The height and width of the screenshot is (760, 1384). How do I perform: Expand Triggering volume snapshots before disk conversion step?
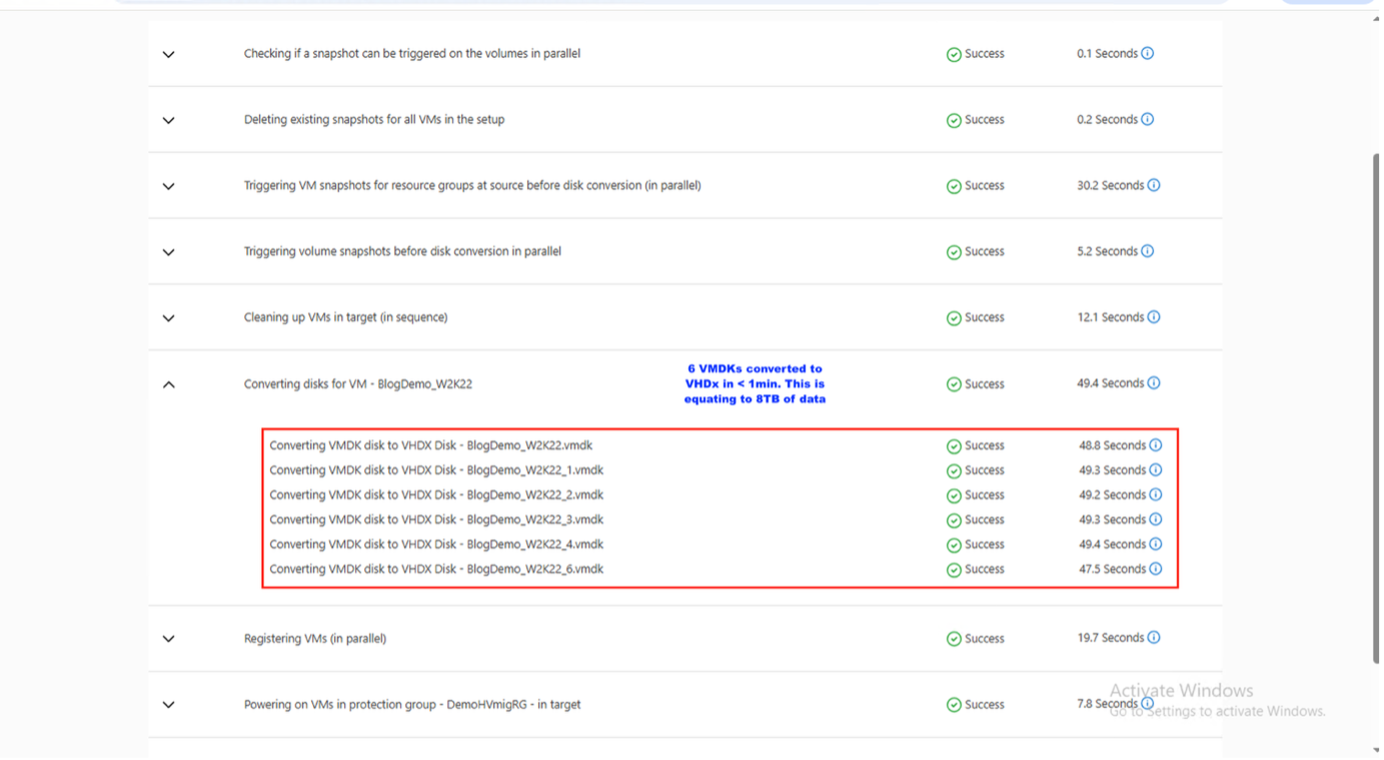(169, 252)
